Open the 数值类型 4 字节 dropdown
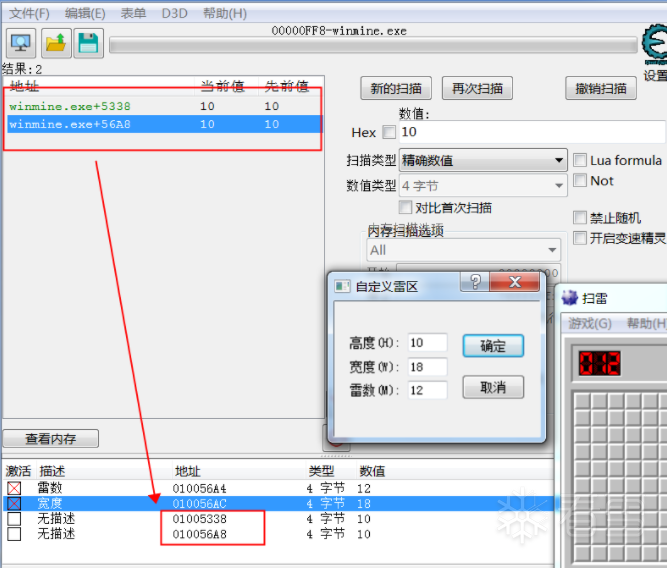The width and height of the screenshot is (667, 568). tap(483, 186)
